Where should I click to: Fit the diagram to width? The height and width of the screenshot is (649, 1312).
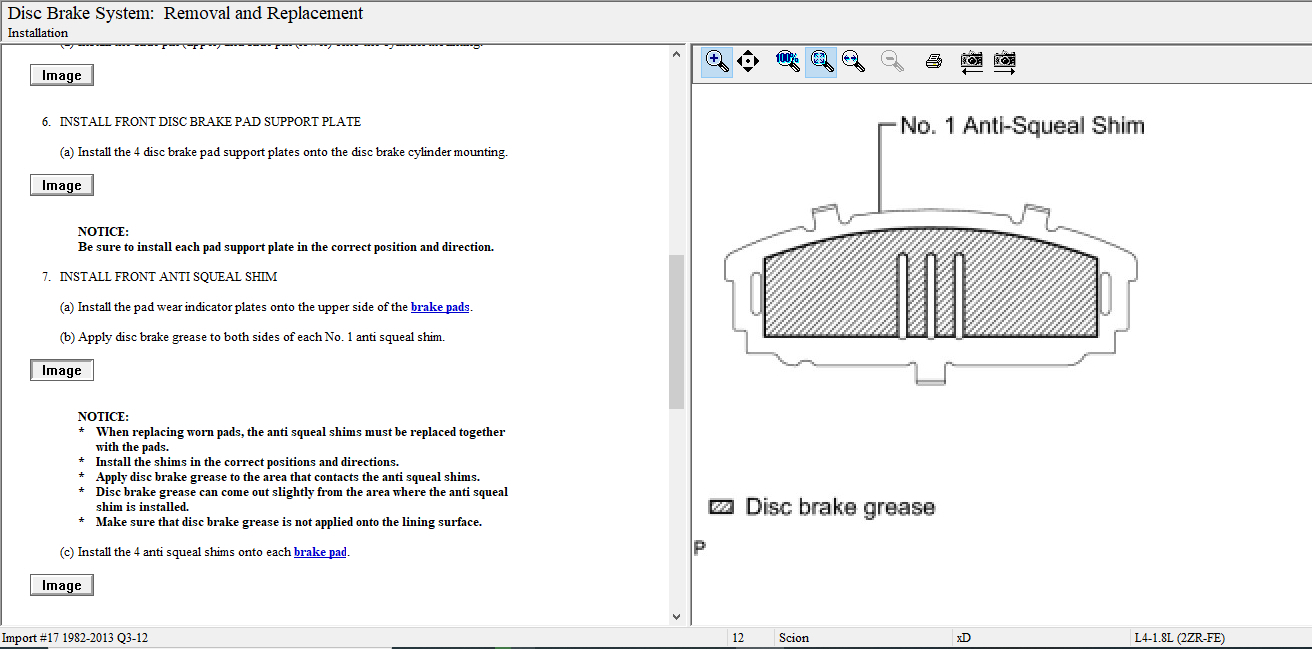click(853, 61)
